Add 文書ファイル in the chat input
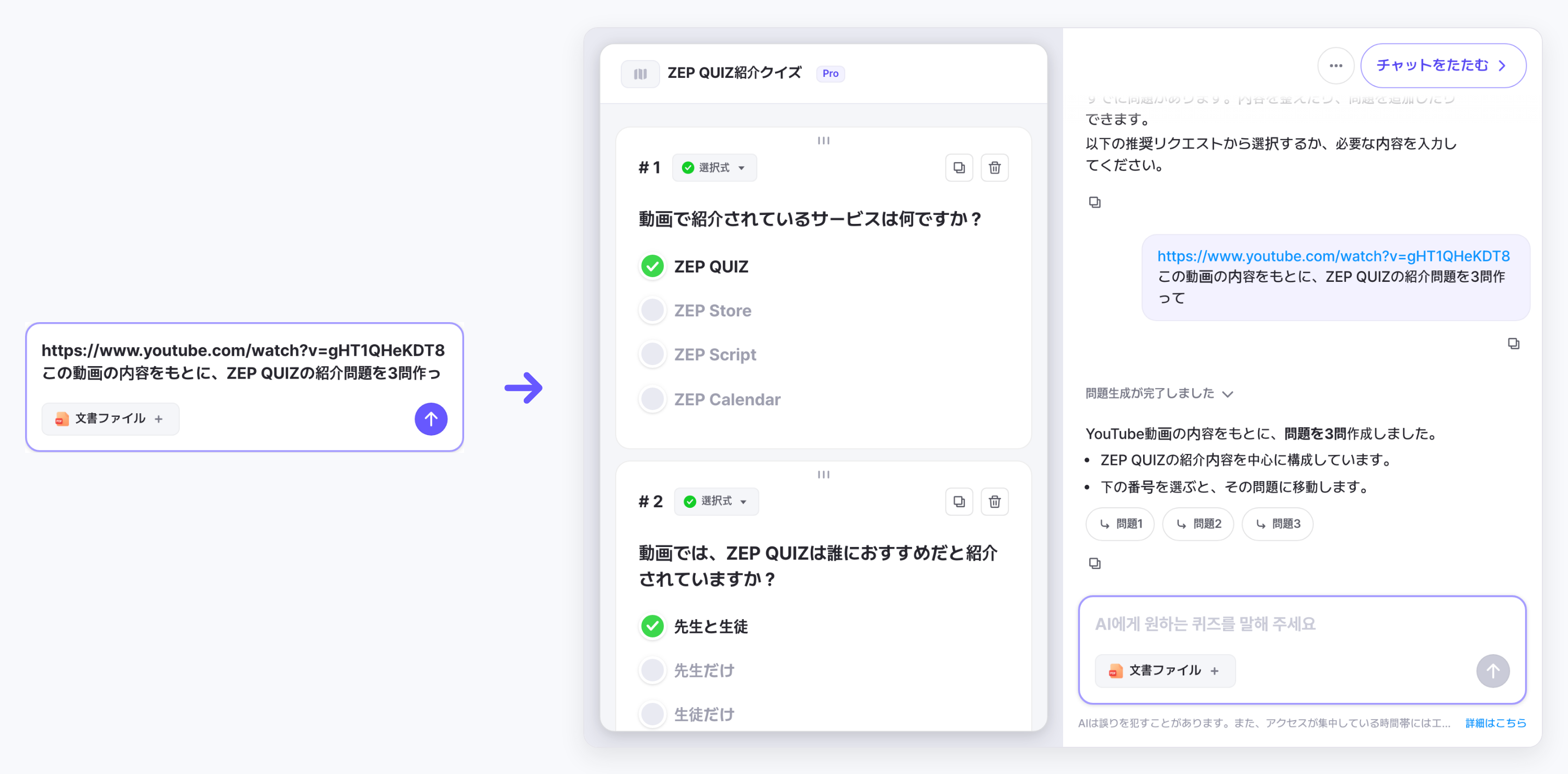The height and width of the screenshot is (774, 1568). click(1165, 670)
